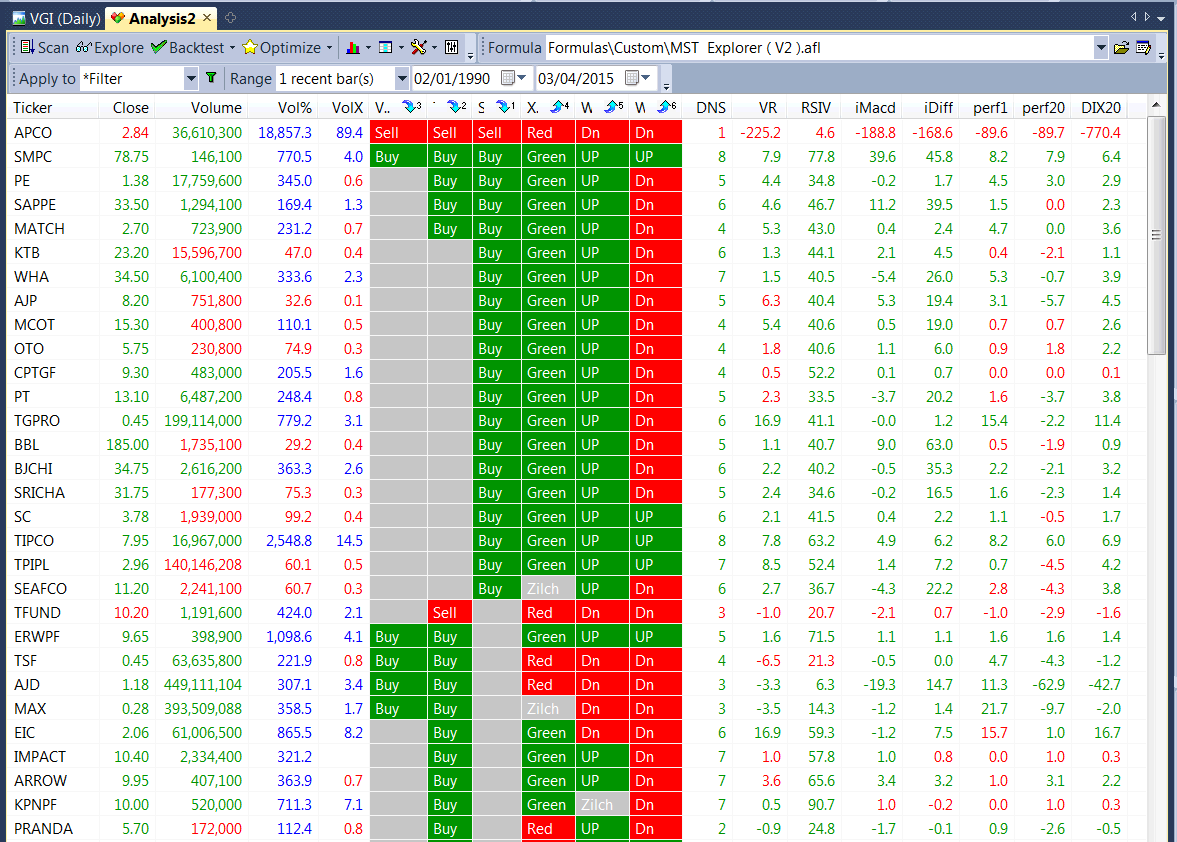Expand the Backtest dropdown arrow
This screenshot has width=1177, height=842.
click(x=232, y=47)
